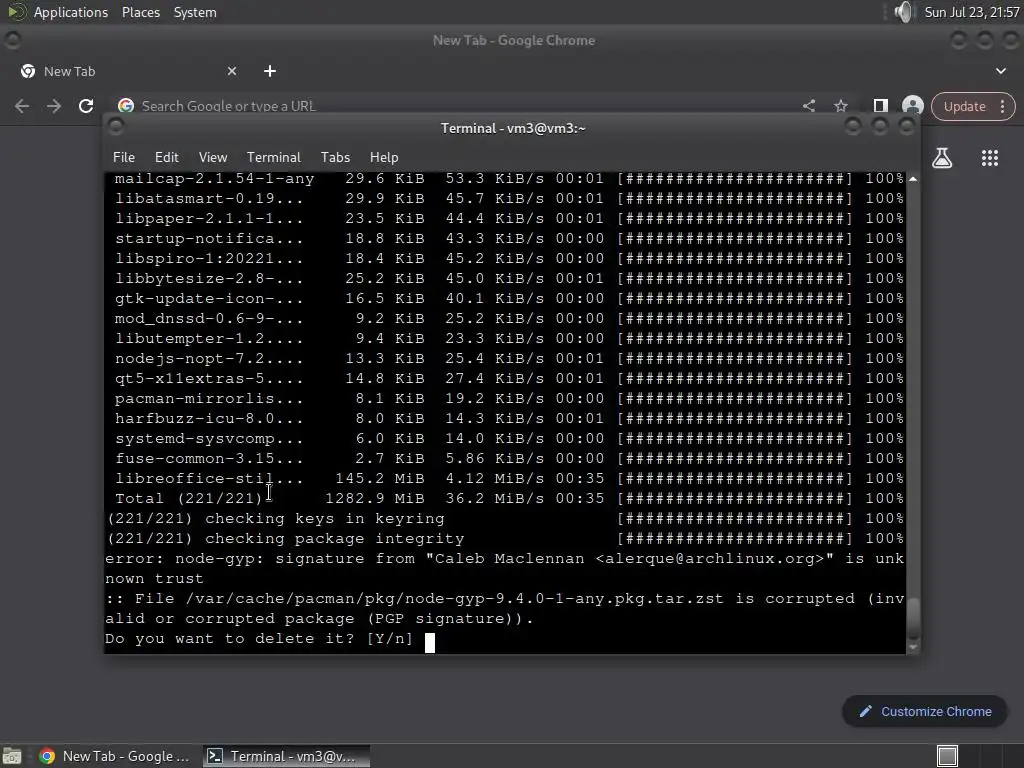
Task: Click the Chrome favicon on New Tab
Action: [28, 71]
